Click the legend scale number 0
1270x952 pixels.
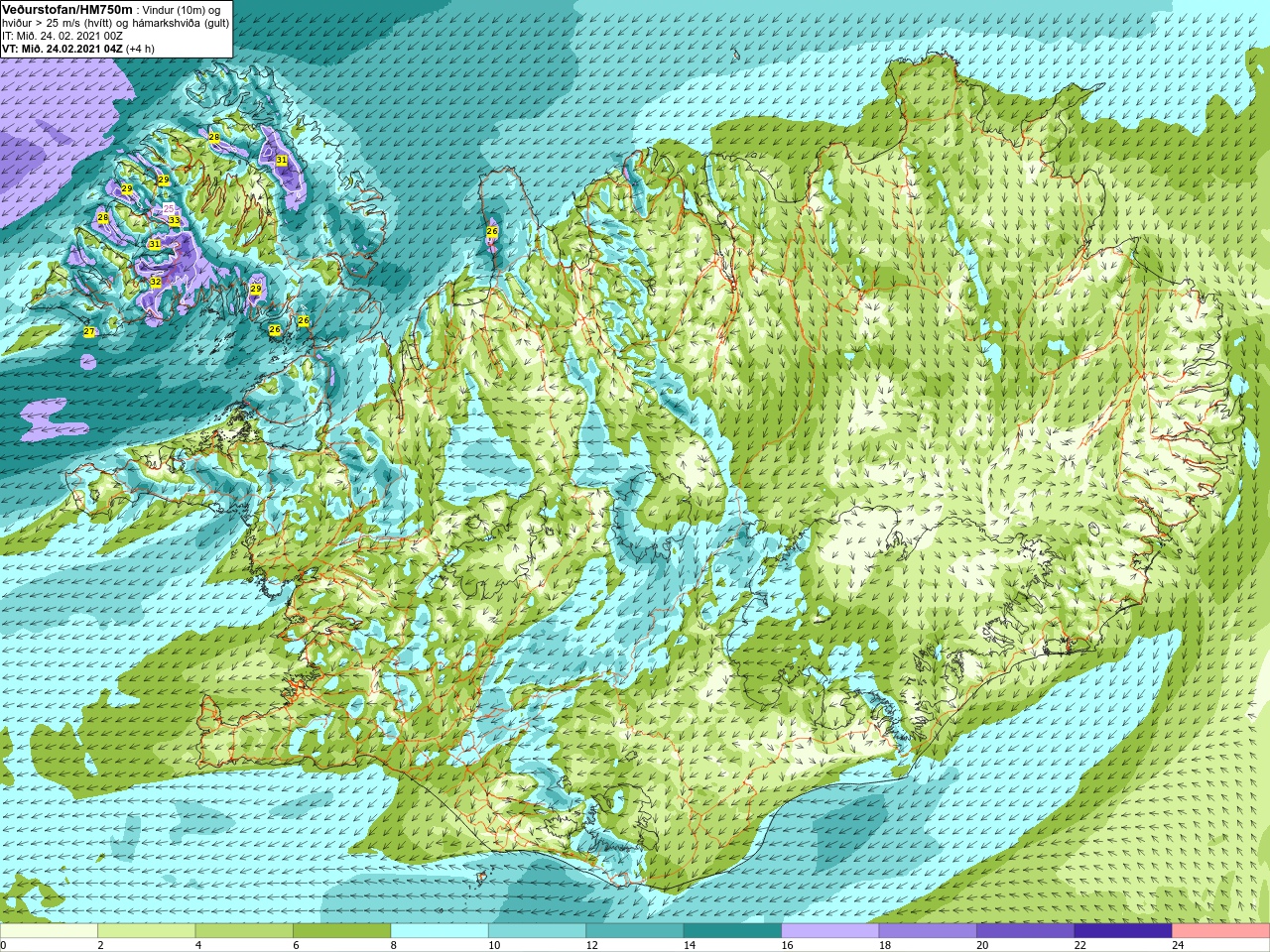coord(4,945)
